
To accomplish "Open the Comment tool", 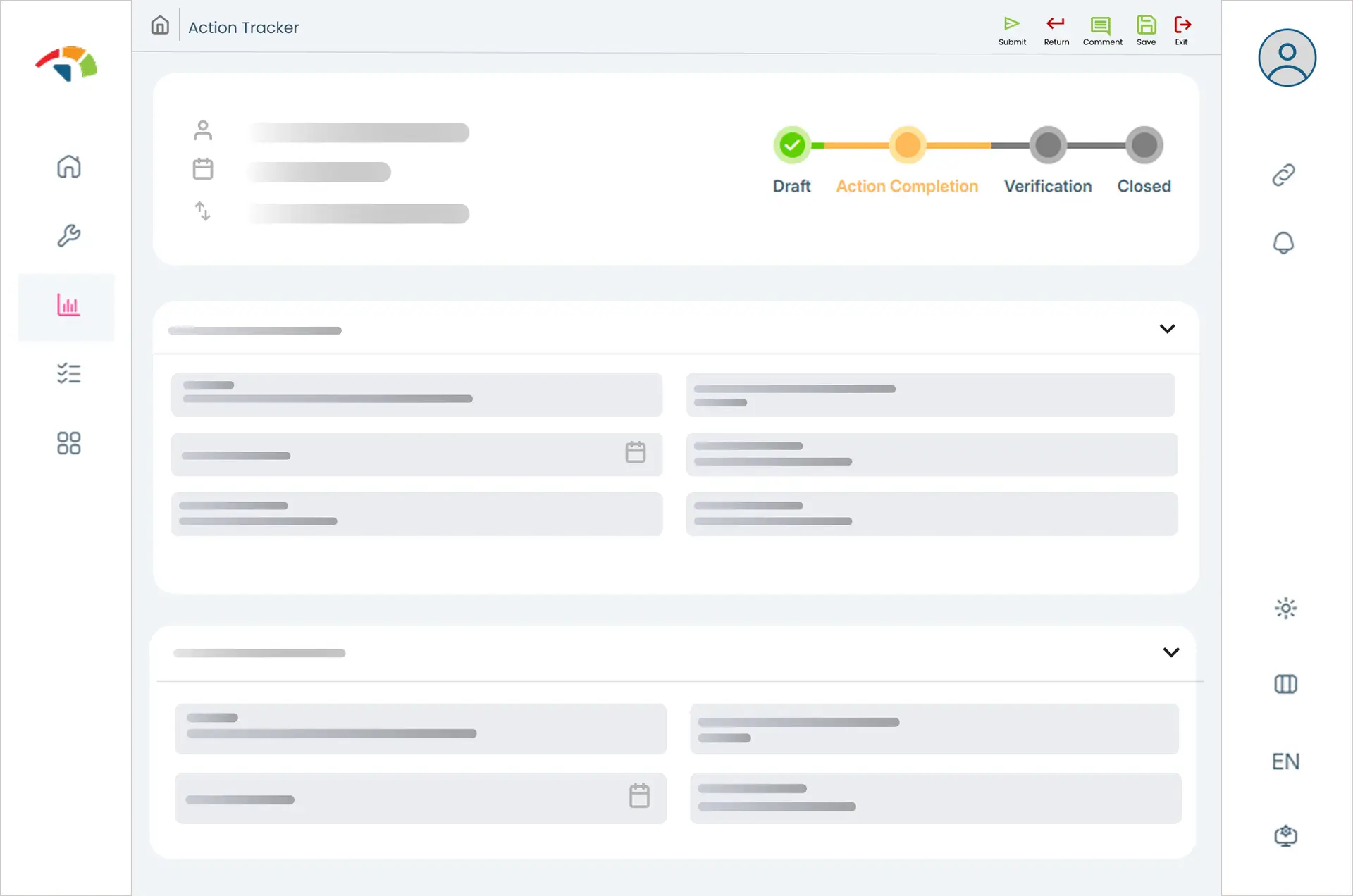I will [1101, 26].
